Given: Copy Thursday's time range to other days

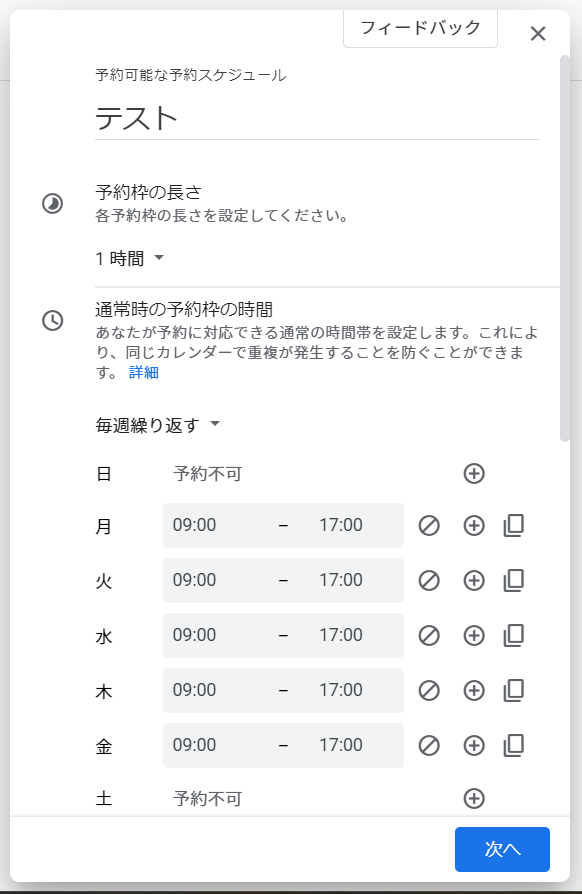Looking at the screenshot, I should click(514, 690).
